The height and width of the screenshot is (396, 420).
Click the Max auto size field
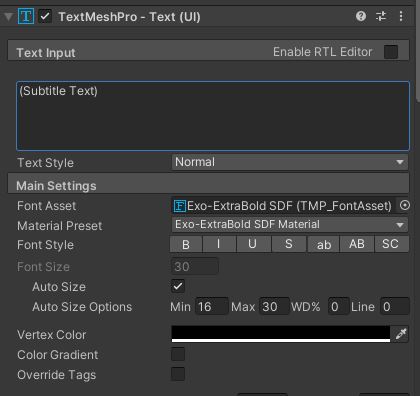click(x=274, y=306)
